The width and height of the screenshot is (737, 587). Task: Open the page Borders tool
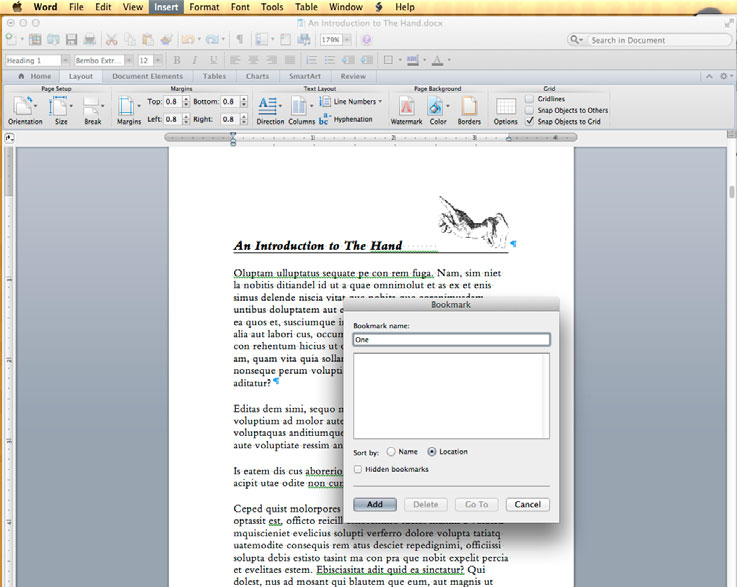pyautogui.click(x=469, y=106)
